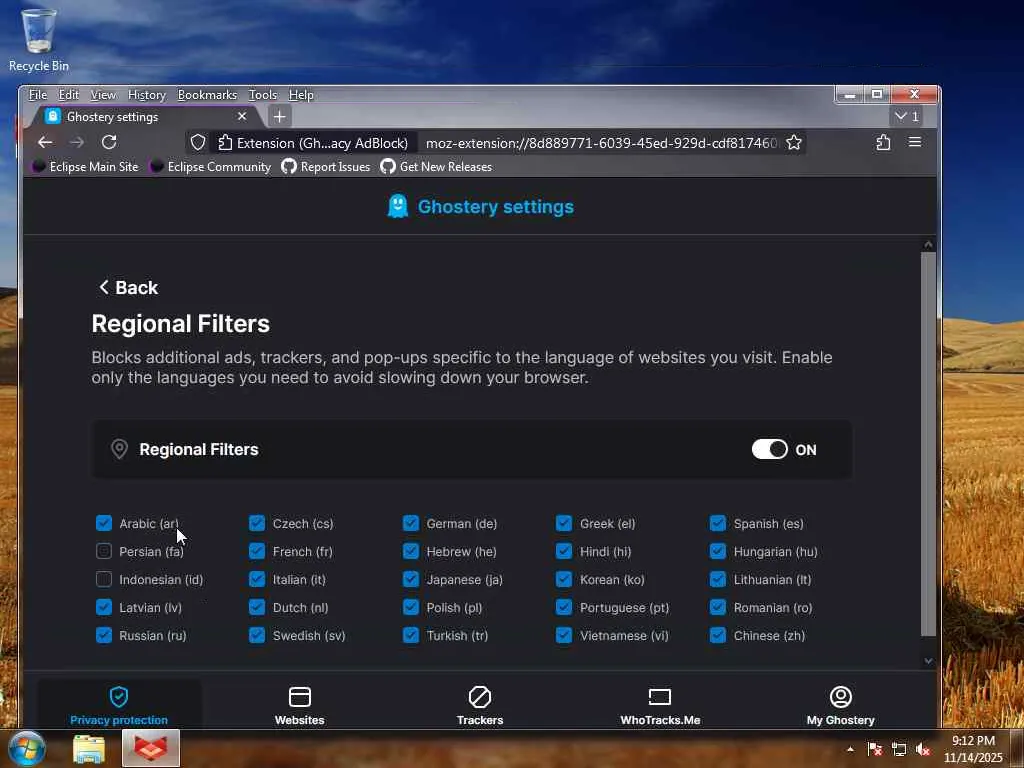
Task: Uncheck the Korean (ko) filter
Action: pyautogui.click(x=564, y=579)
